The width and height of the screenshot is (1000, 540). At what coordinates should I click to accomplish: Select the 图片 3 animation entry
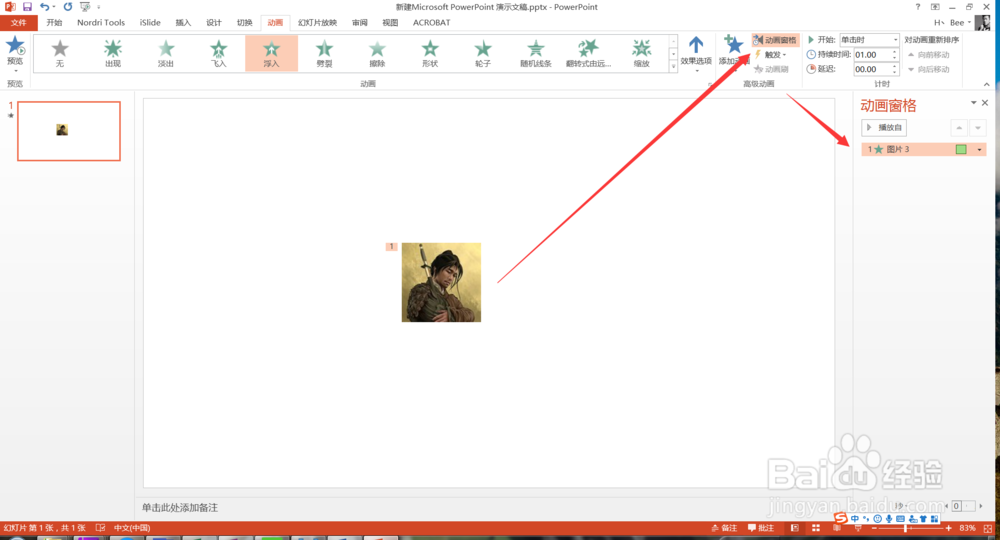(923, 149)
